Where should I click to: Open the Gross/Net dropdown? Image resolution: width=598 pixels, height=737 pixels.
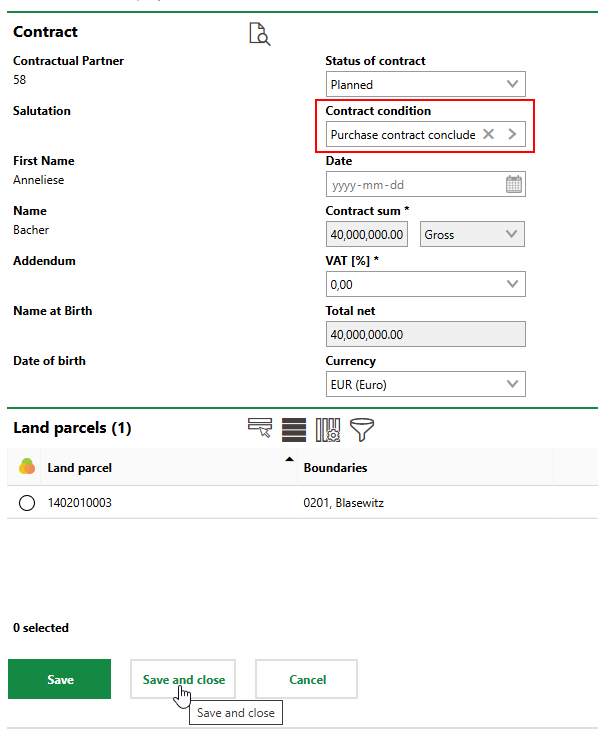click(472, 234)
